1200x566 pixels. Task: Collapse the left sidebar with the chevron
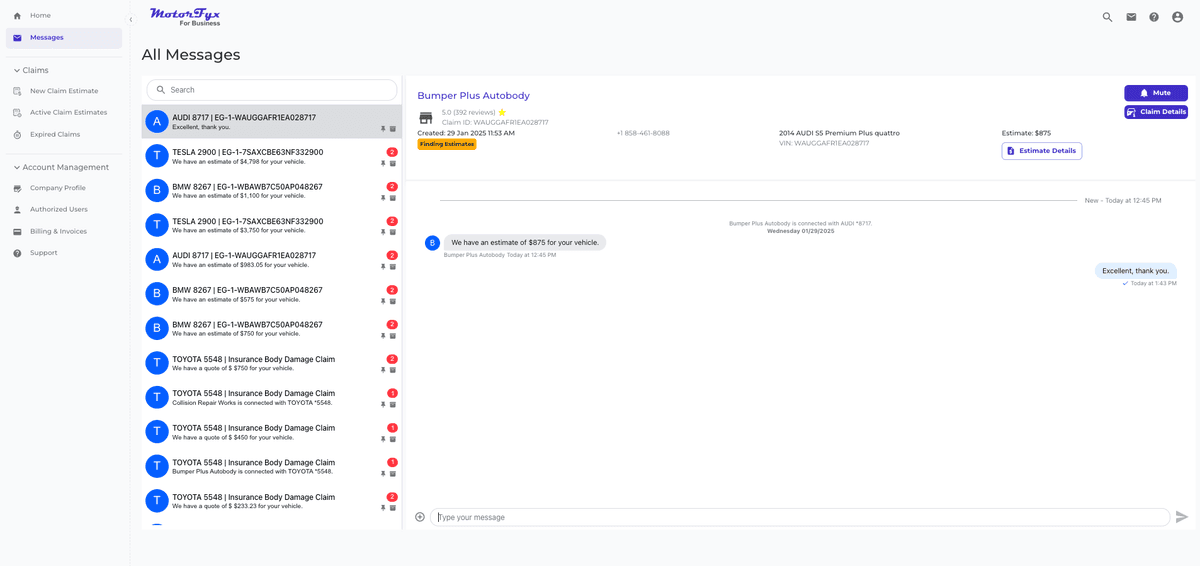click(130, 19)
